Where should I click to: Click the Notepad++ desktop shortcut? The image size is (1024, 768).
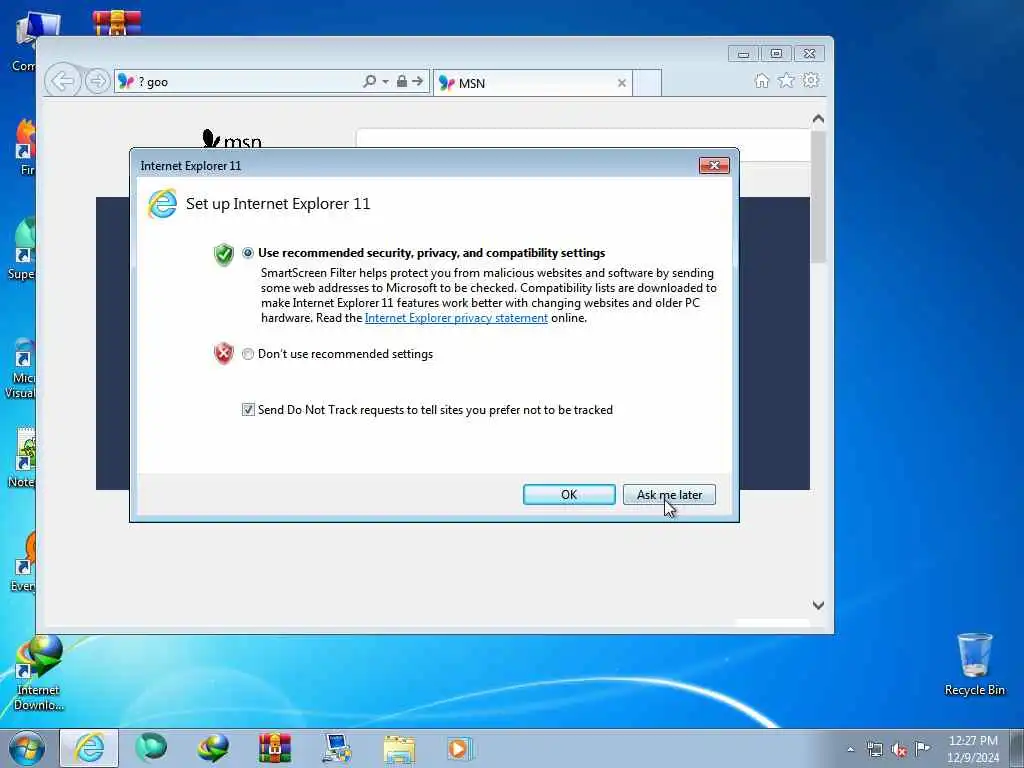click(x=24, y=458)
